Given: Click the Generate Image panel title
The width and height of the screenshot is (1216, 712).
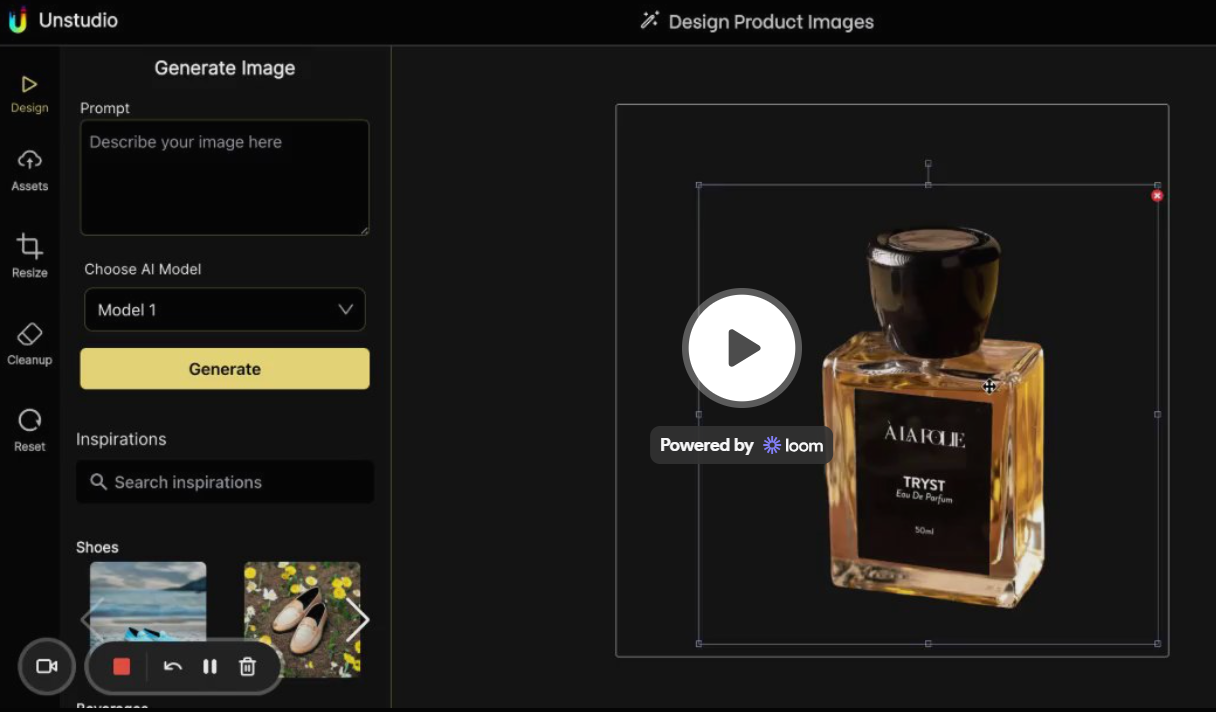Looking at the screenshot, I should tap(225, 68).
